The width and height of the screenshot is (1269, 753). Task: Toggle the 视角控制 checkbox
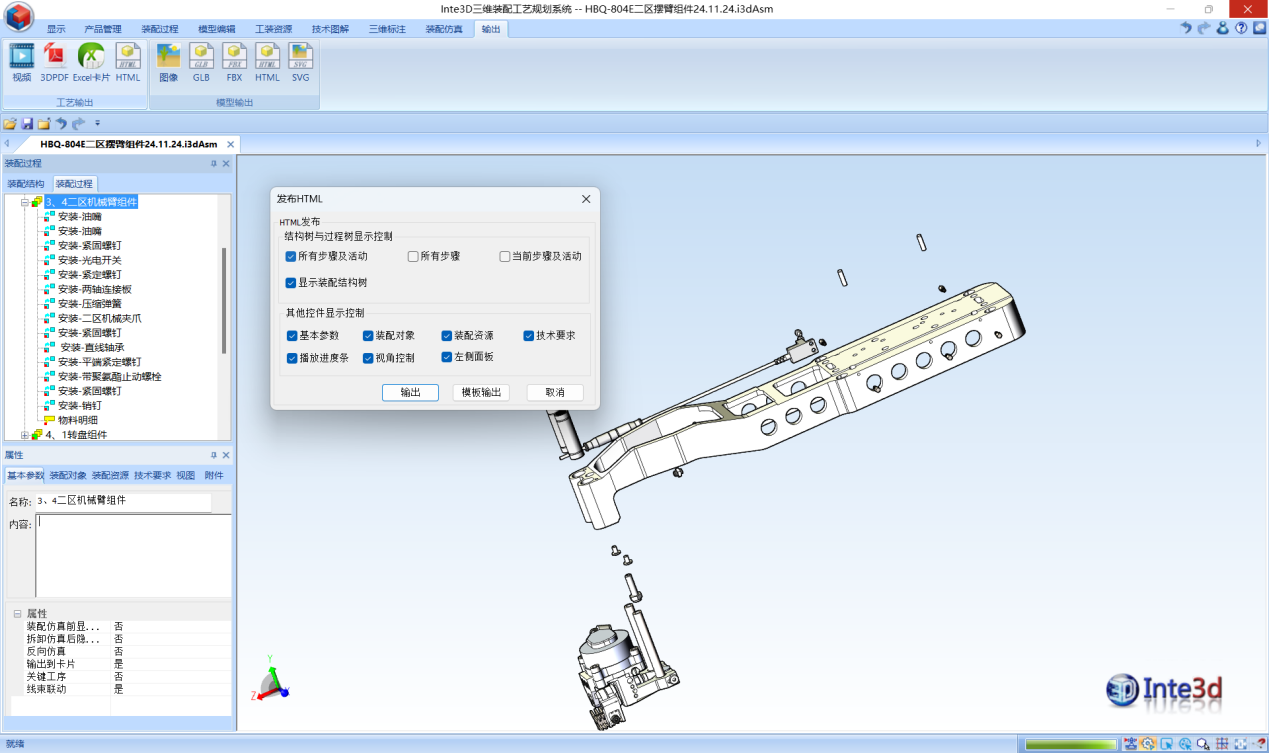point(368,357)
